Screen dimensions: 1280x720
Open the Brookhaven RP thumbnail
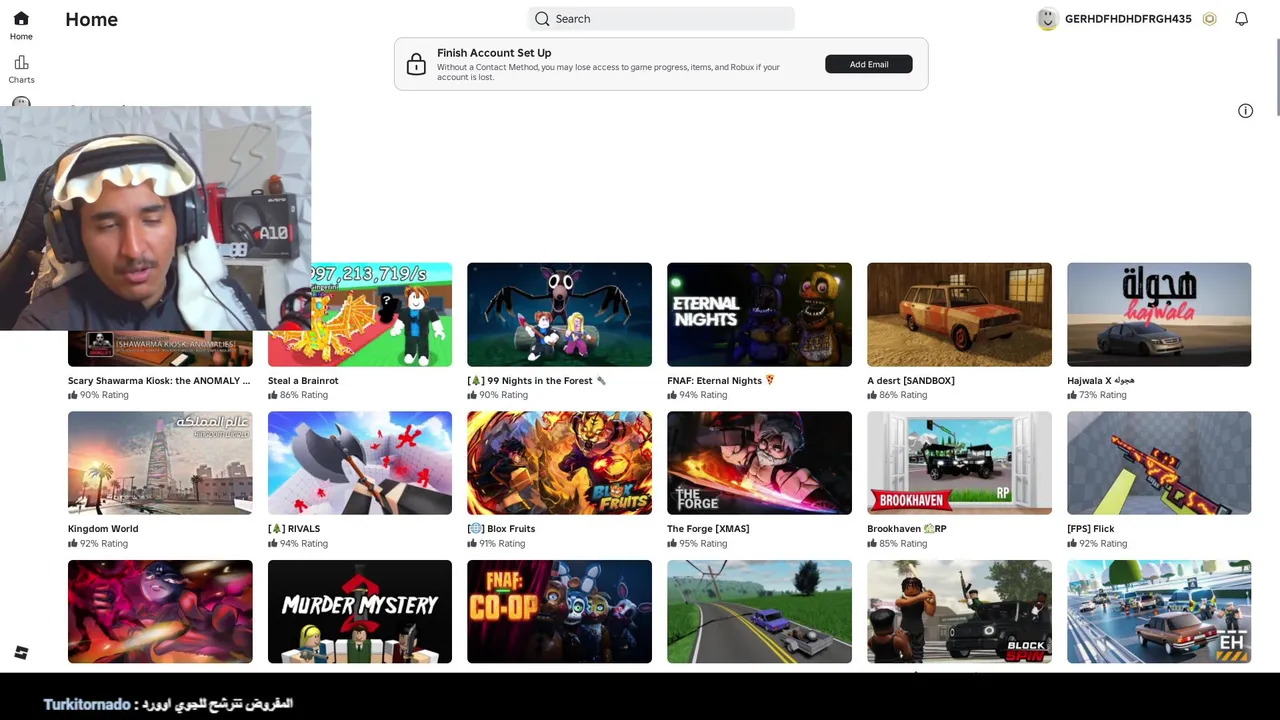[x=959, y=463]
